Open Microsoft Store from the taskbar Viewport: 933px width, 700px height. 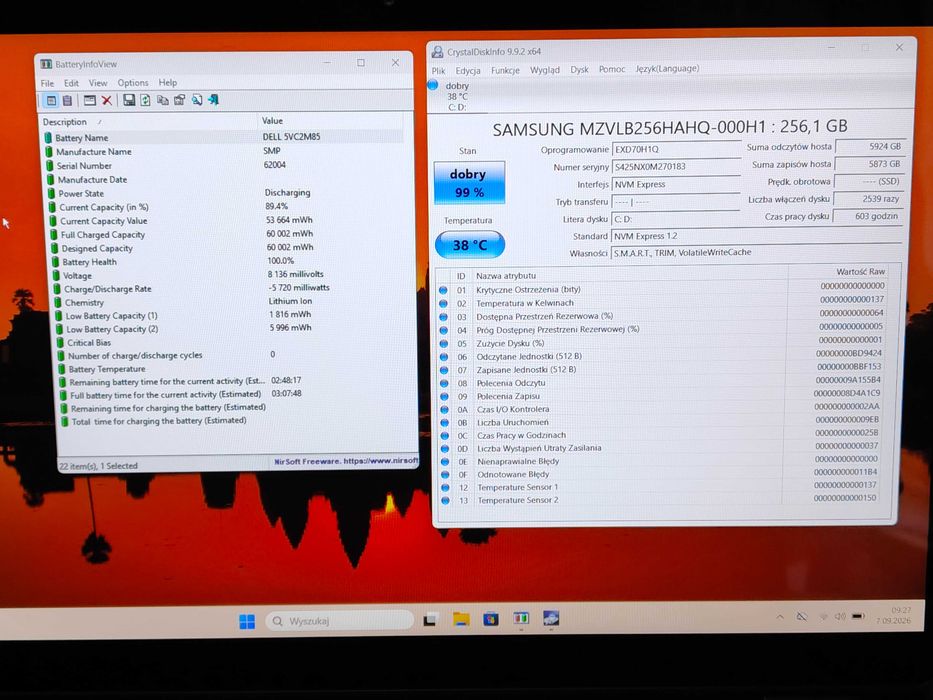click(x=491, y=619)
